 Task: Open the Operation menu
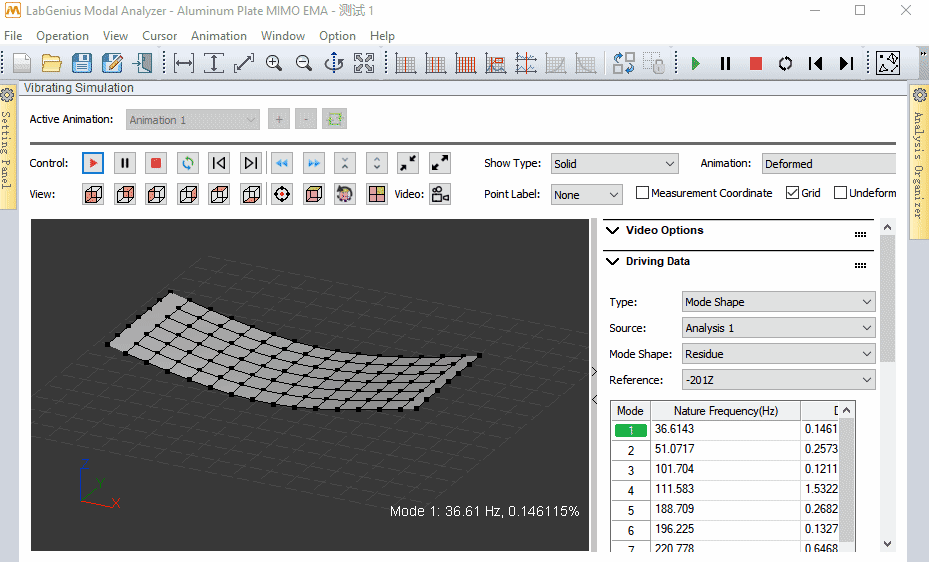[62, 36]
